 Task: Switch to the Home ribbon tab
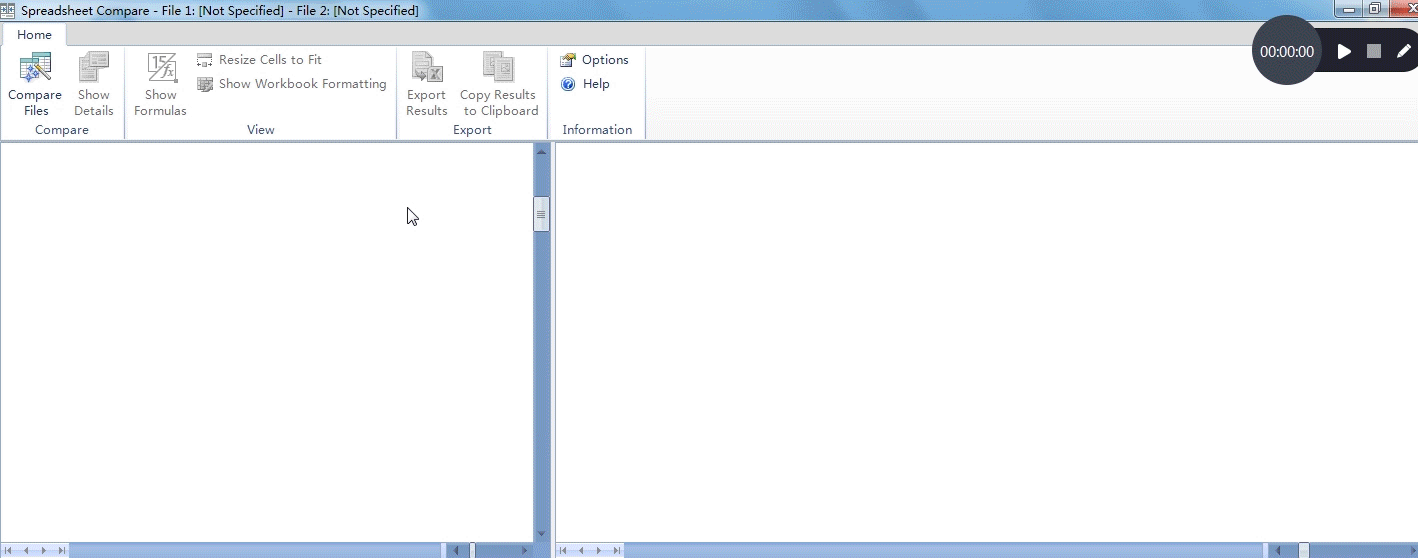pos(34,34)
